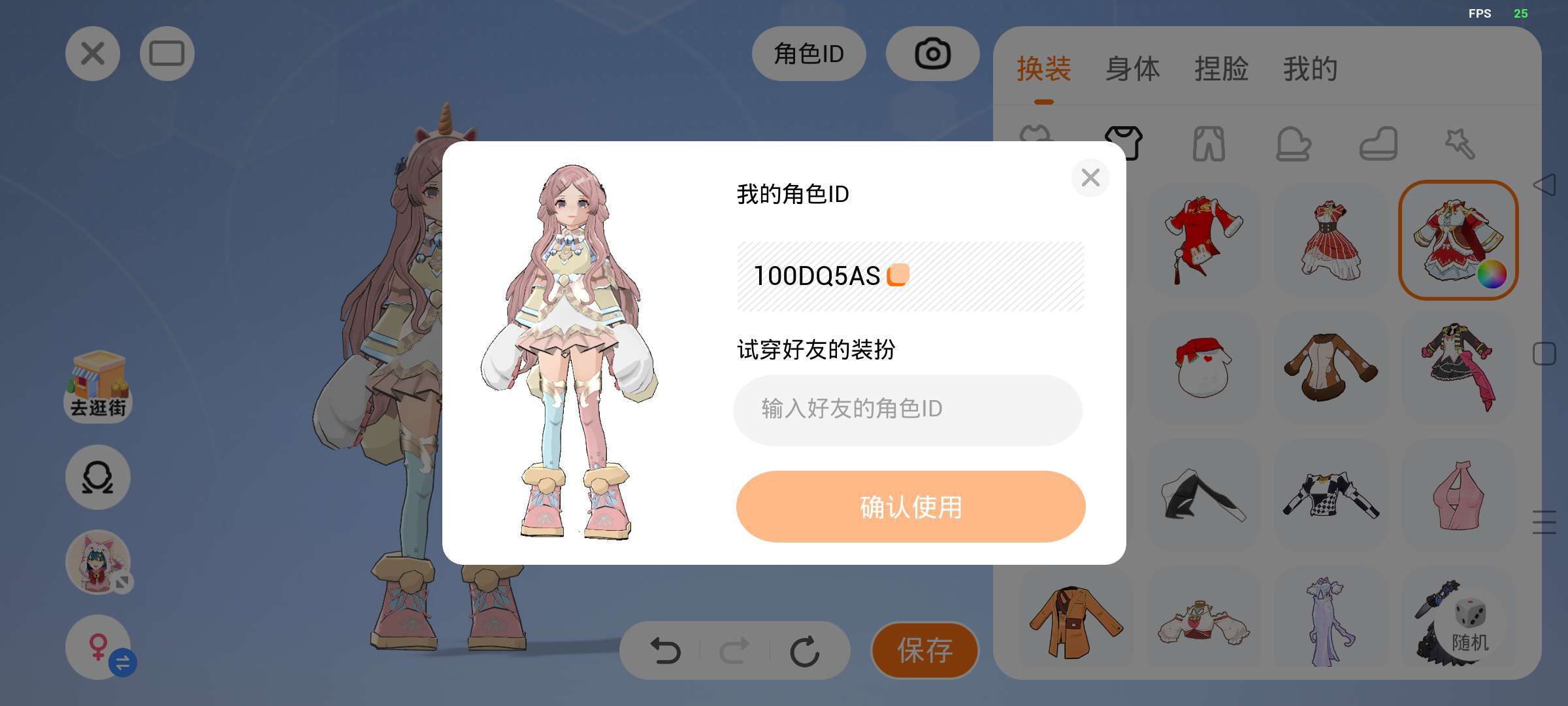Click the reset circular arrow icon
Screen dimensions: 1568x706
tap(804, 651)
